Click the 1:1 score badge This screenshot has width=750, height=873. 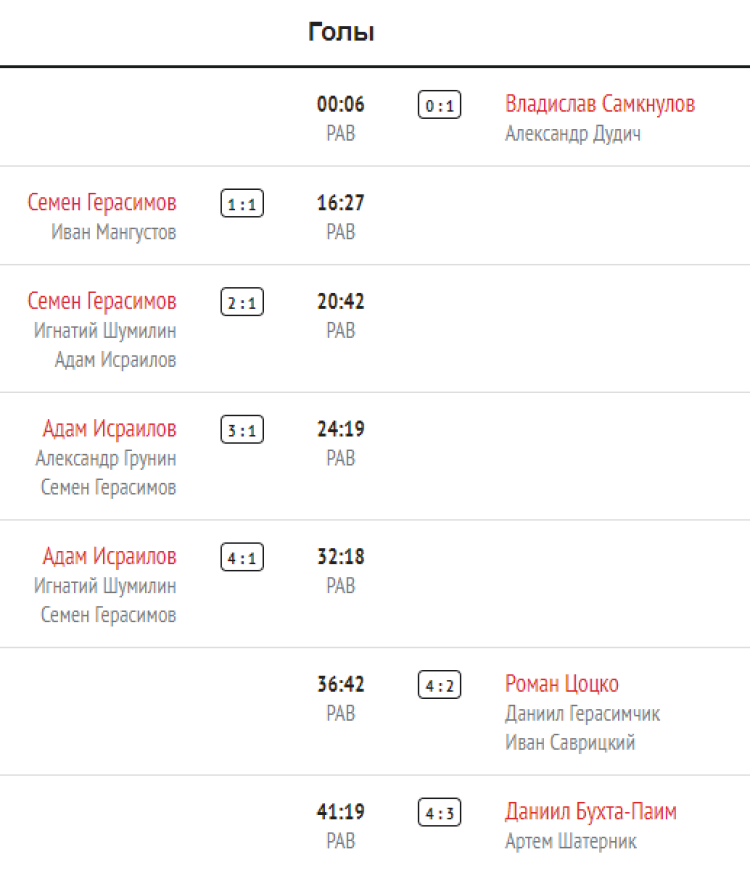pos(242,204)
